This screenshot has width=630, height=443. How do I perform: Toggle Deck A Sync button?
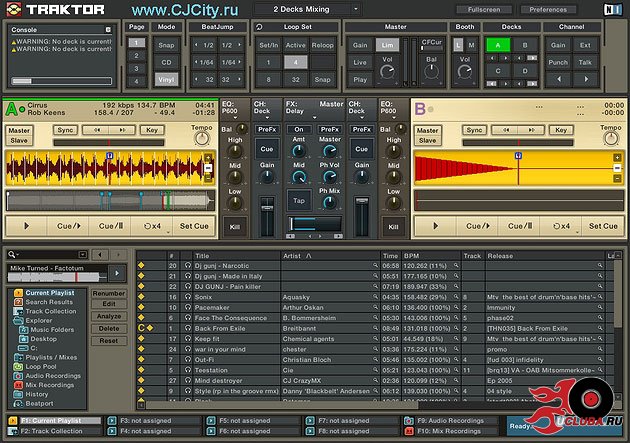pos(65,130)
